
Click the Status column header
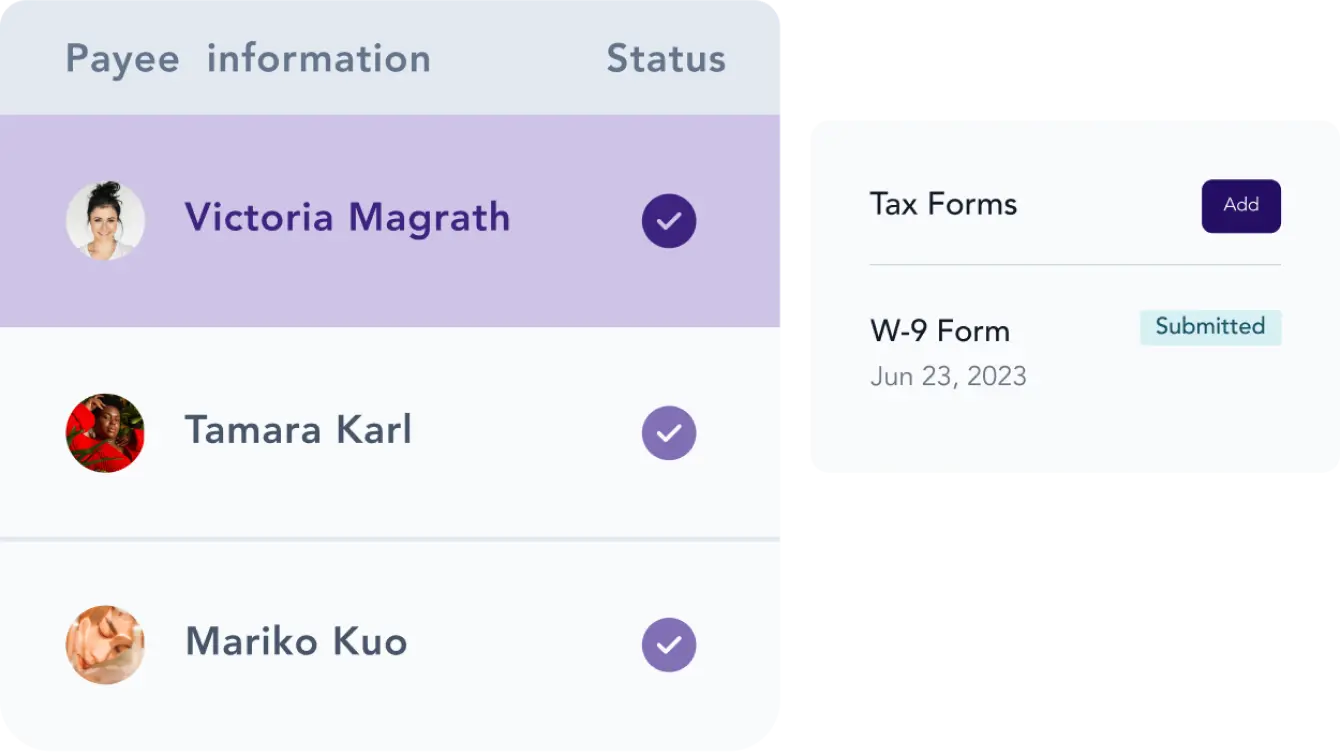[666, 58]
